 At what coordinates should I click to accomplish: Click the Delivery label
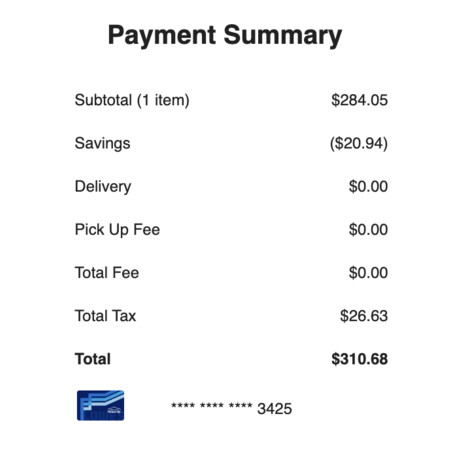point(103,187)
